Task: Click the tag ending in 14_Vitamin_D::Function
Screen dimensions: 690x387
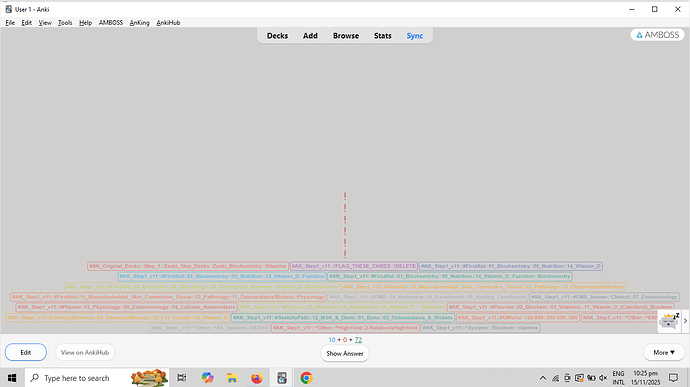Action: point(222,276)
